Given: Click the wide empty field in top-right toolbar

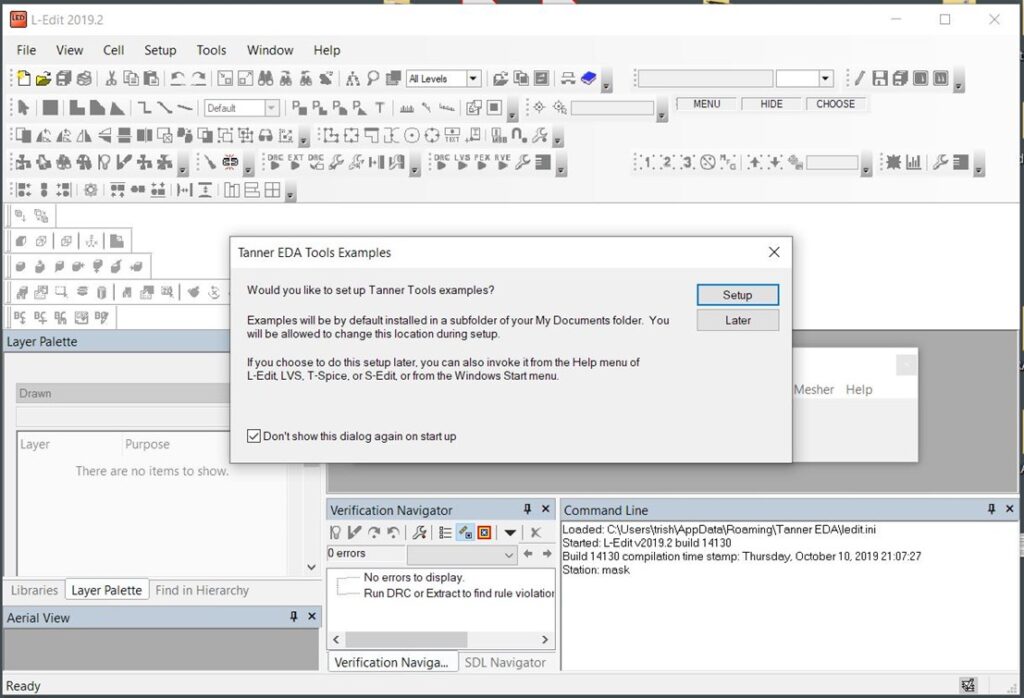Looking at the screenshot, I should pyautogui.click(x=705, y=78).
